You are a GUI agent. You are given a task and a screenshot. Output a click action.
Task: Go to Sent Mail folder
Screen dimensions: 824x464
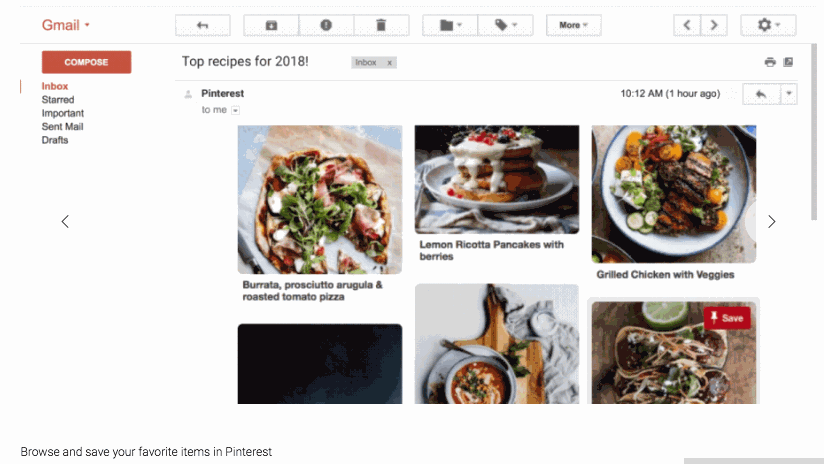62,127
